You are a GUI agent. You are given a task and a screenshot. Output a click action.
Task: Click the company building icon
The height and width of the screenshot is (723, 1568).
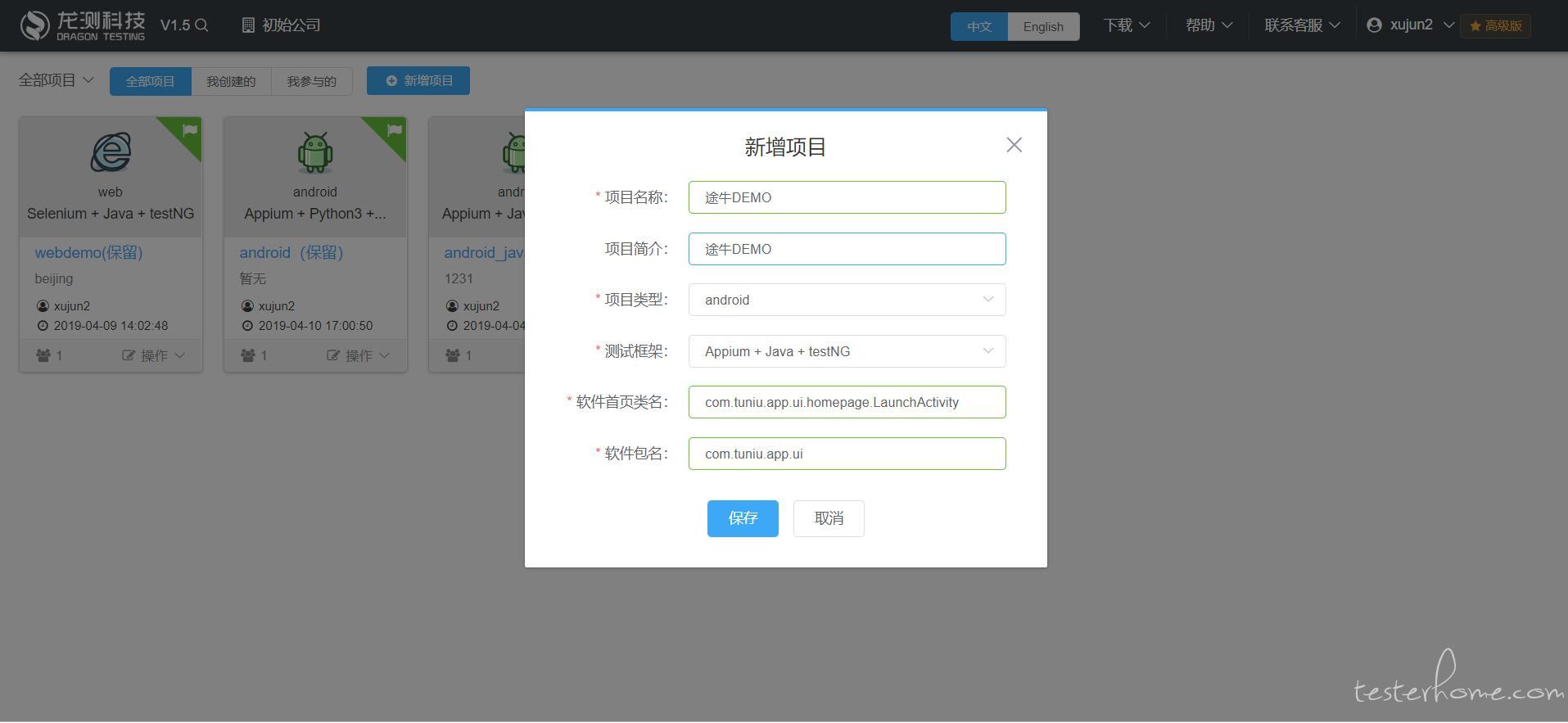click(x=248, y=25)
